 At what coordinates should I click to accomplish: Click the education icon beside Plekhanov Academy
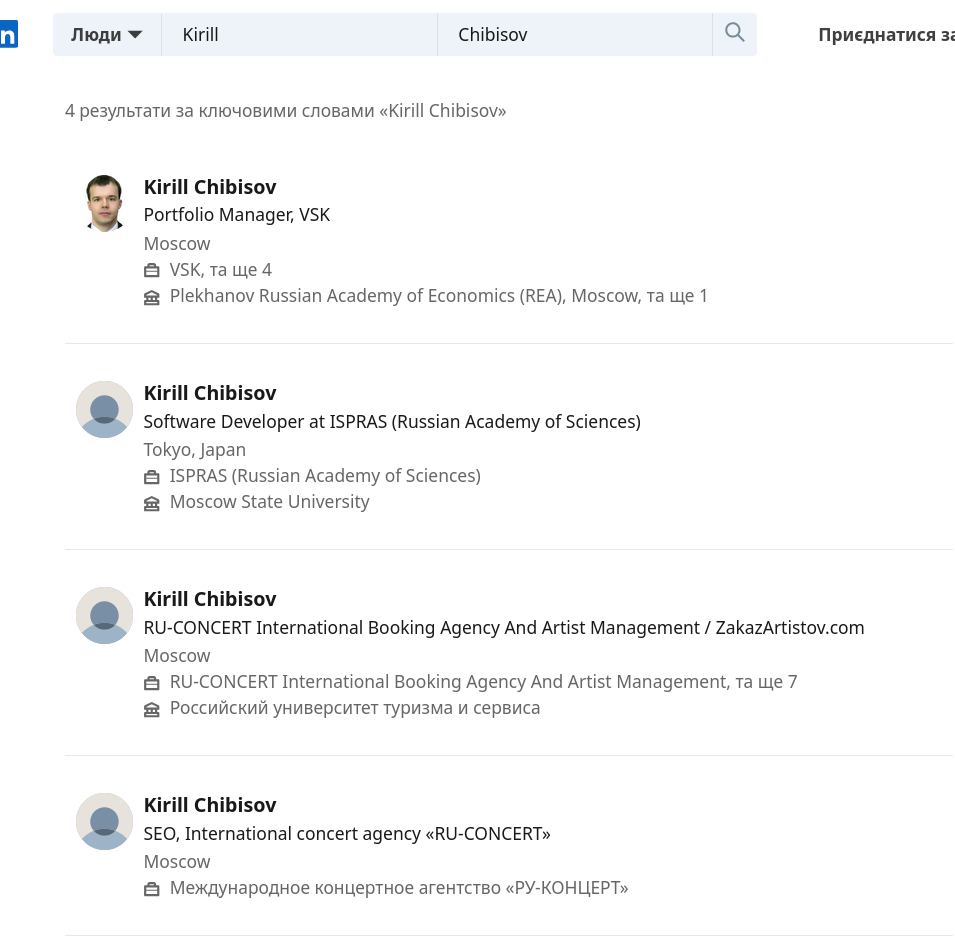tap(152, 297)
